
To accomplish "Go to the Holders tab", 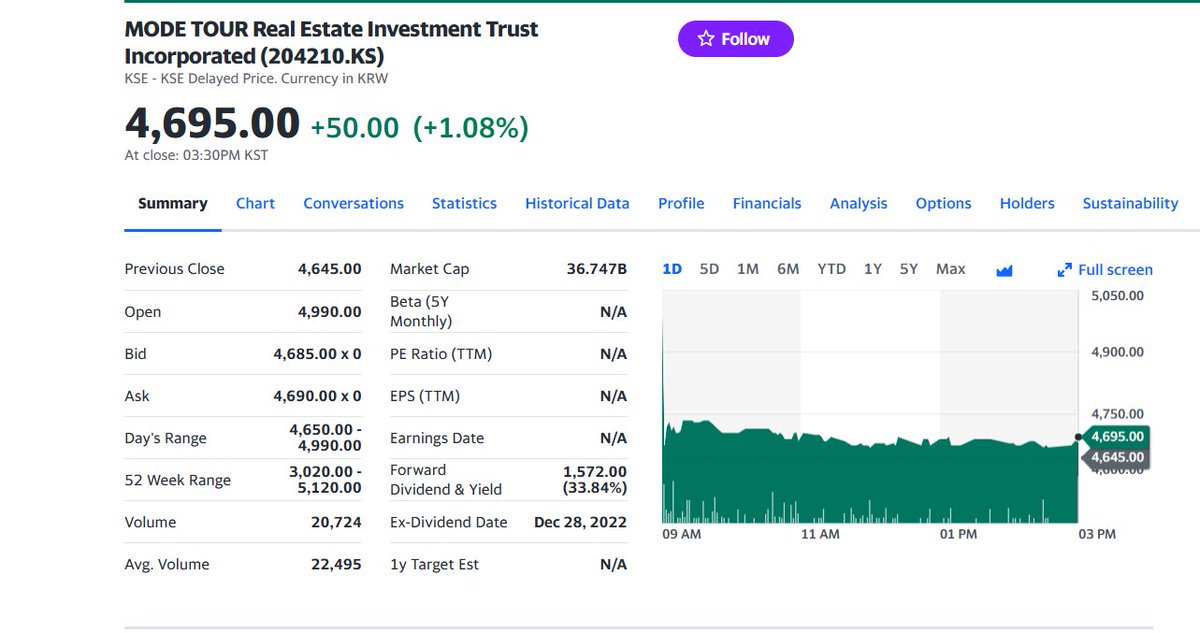I will click(1027, 203).
